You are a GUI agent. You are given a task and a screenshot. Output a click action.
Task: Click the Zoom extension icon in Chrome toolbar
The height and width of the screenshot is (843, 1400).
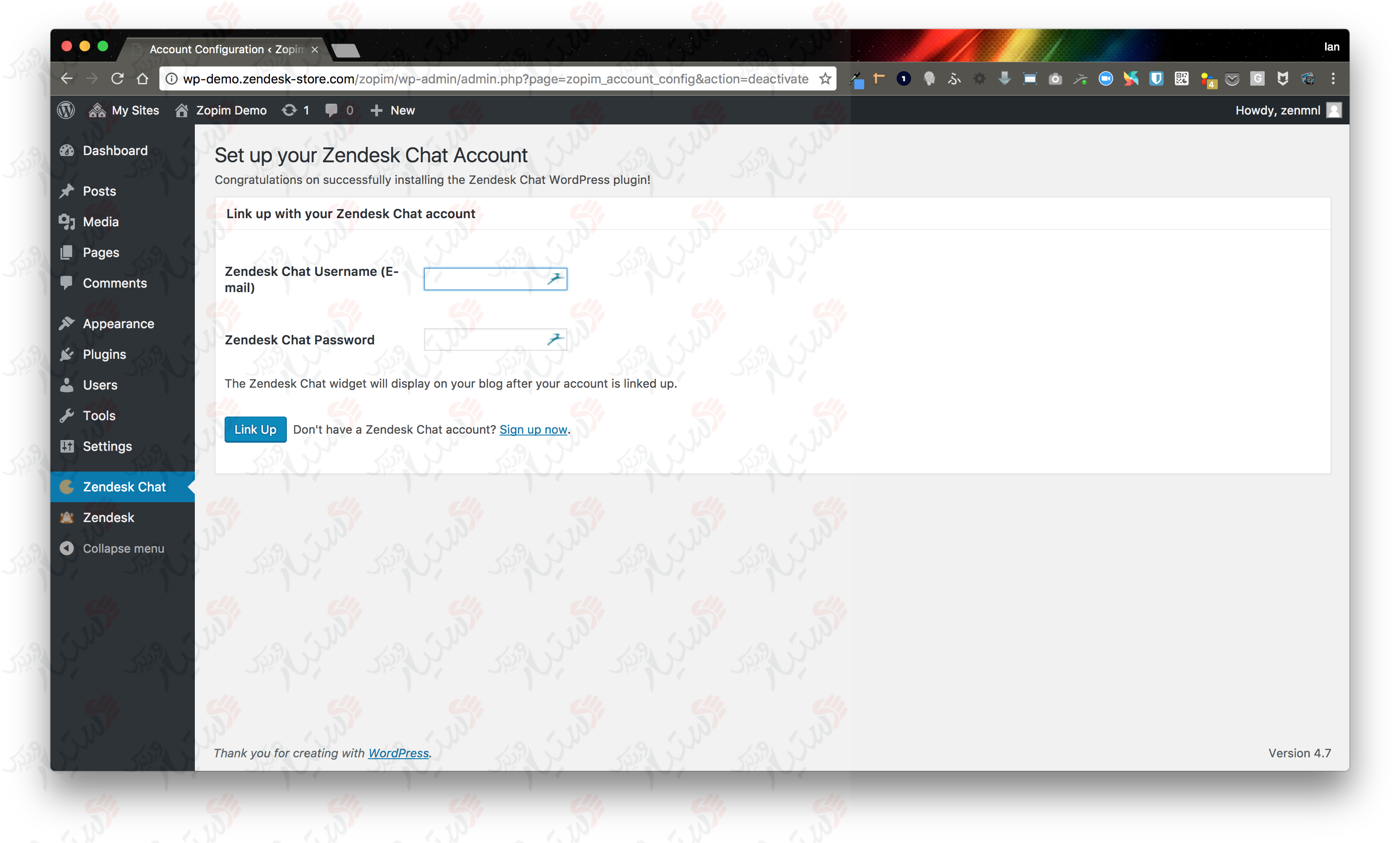click(1106, 78)
